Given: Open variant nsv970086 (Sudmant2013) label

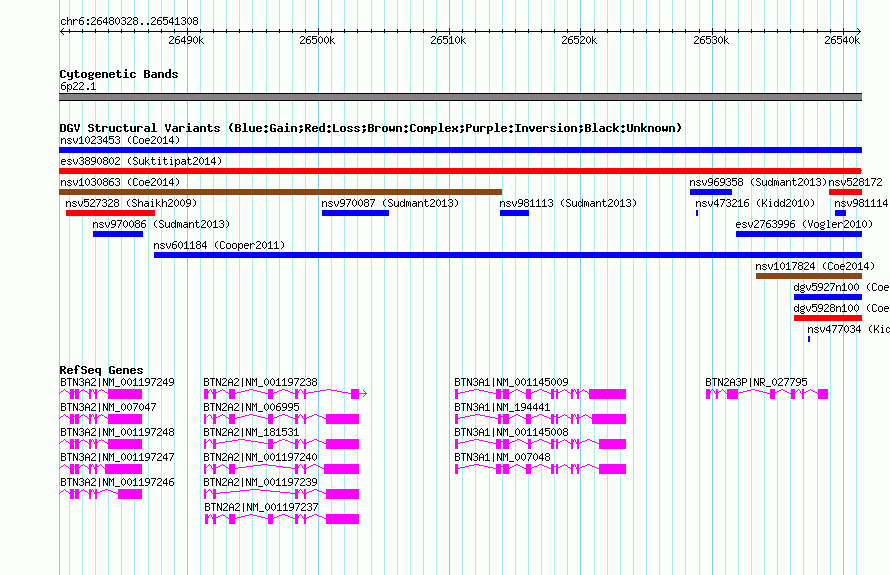Looking at the screenshot, I should (x=161, y=224).
